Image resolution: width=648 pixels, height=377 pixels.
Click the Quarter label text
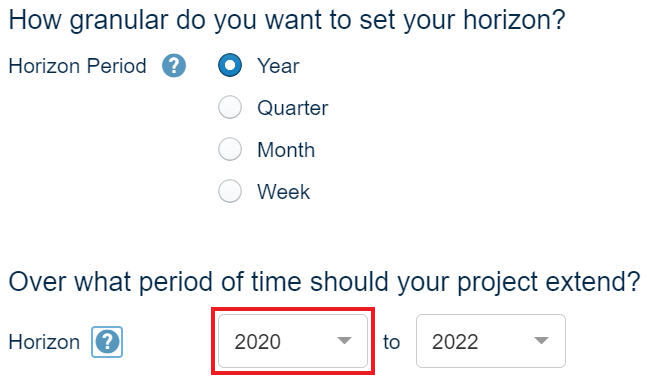pyautogui.click(x=293, y=108)
